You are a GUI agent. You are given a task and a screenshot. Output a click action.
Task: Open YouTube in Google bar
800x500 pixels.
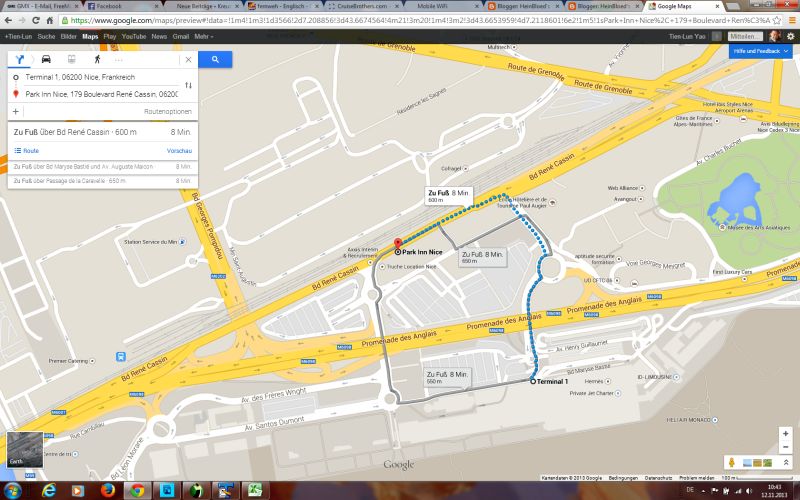tap(134, 37)
